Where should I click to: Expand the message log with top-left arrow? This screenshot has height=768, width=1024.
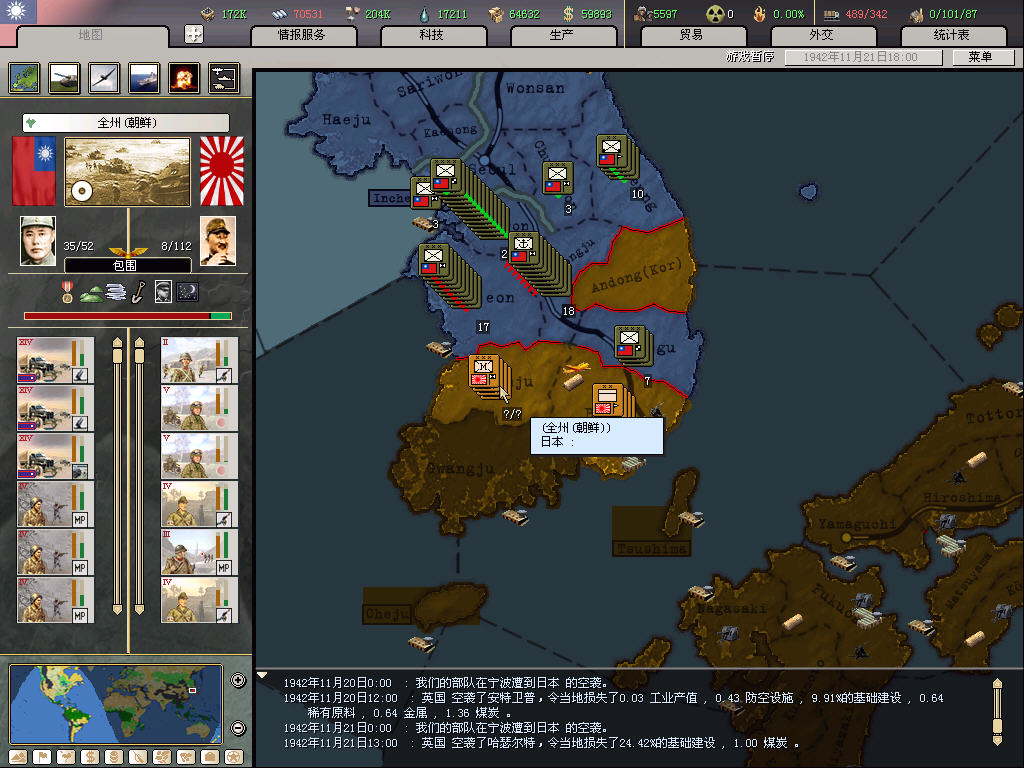(x=263, y=676)
